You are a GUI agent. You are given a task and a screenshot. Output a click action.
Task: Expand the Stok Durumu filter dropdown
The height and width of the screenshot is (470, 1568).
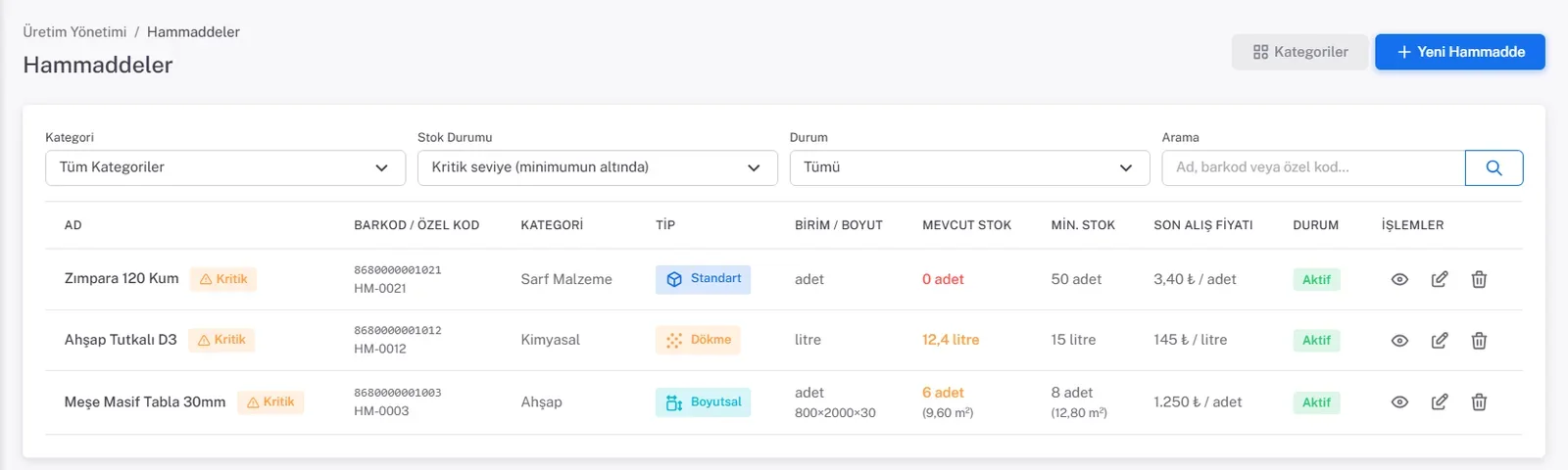click(598, 167)
